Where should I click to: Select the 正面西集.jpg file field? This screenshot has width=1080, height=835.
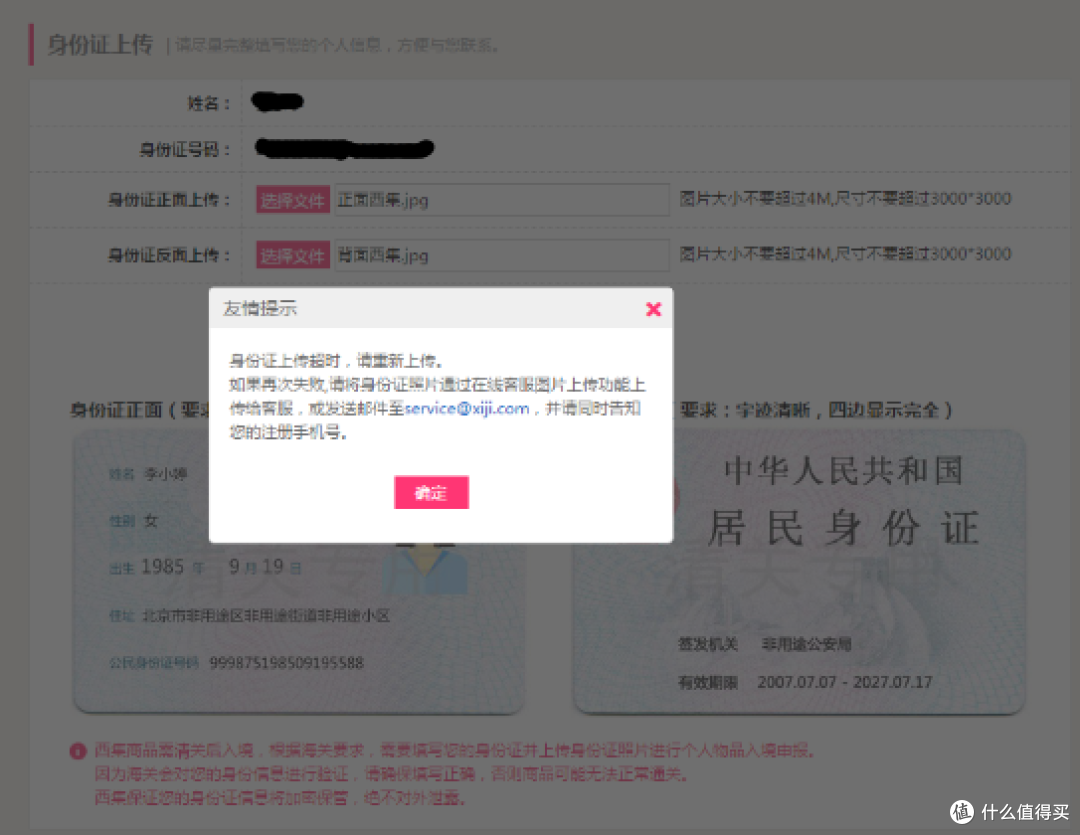pyautogui.click(x=501, y=200)
